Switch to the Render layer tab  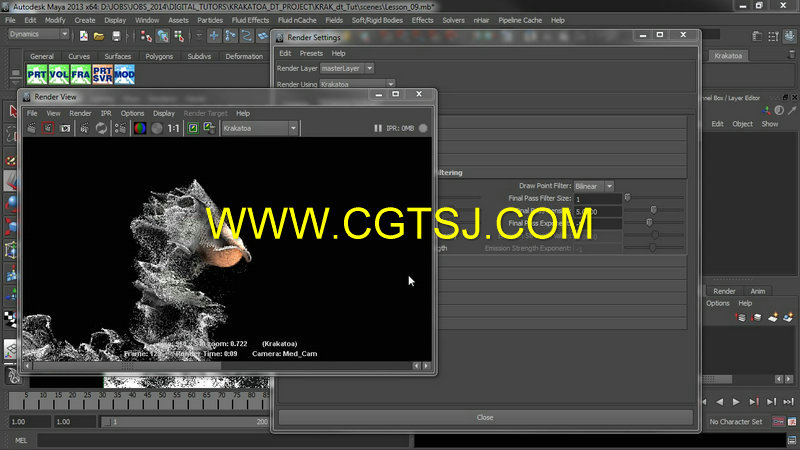point(724,291)
